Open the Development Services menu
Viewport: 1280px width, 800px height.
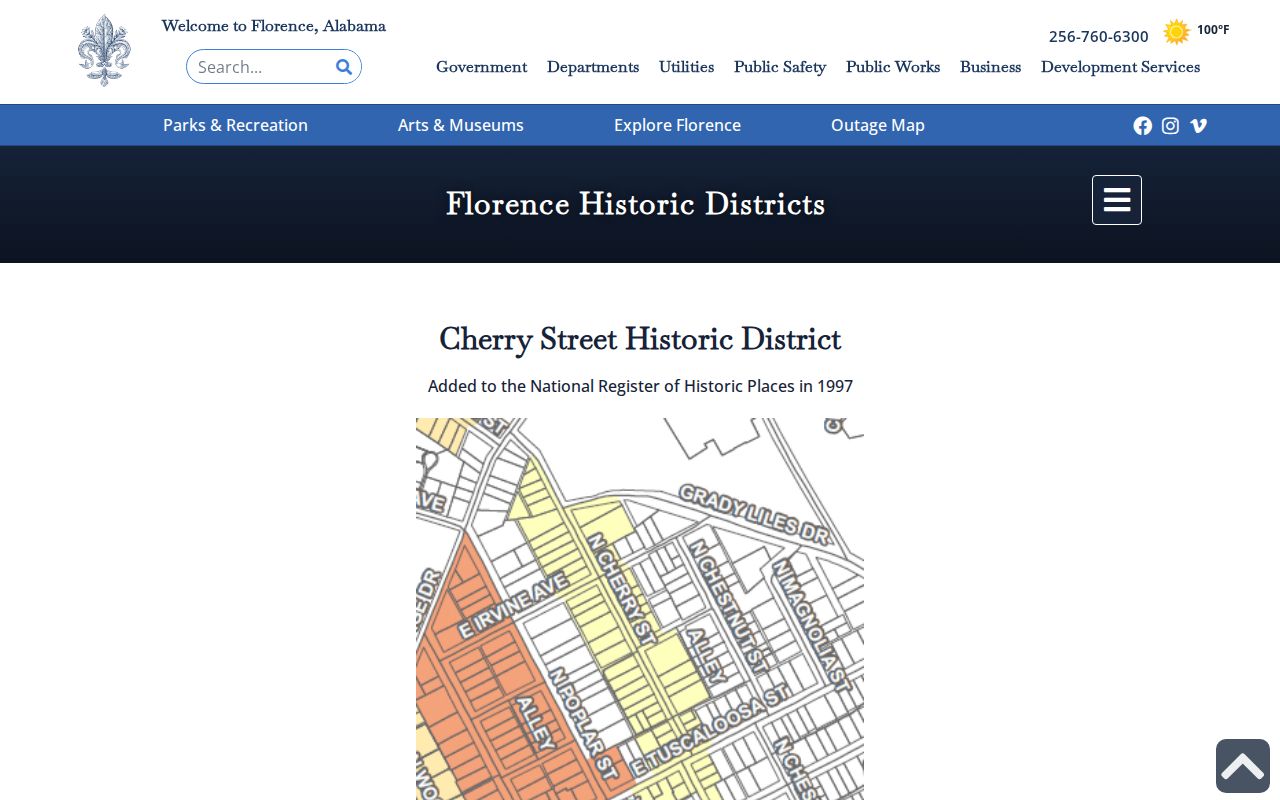click(x=1121, y=67)
